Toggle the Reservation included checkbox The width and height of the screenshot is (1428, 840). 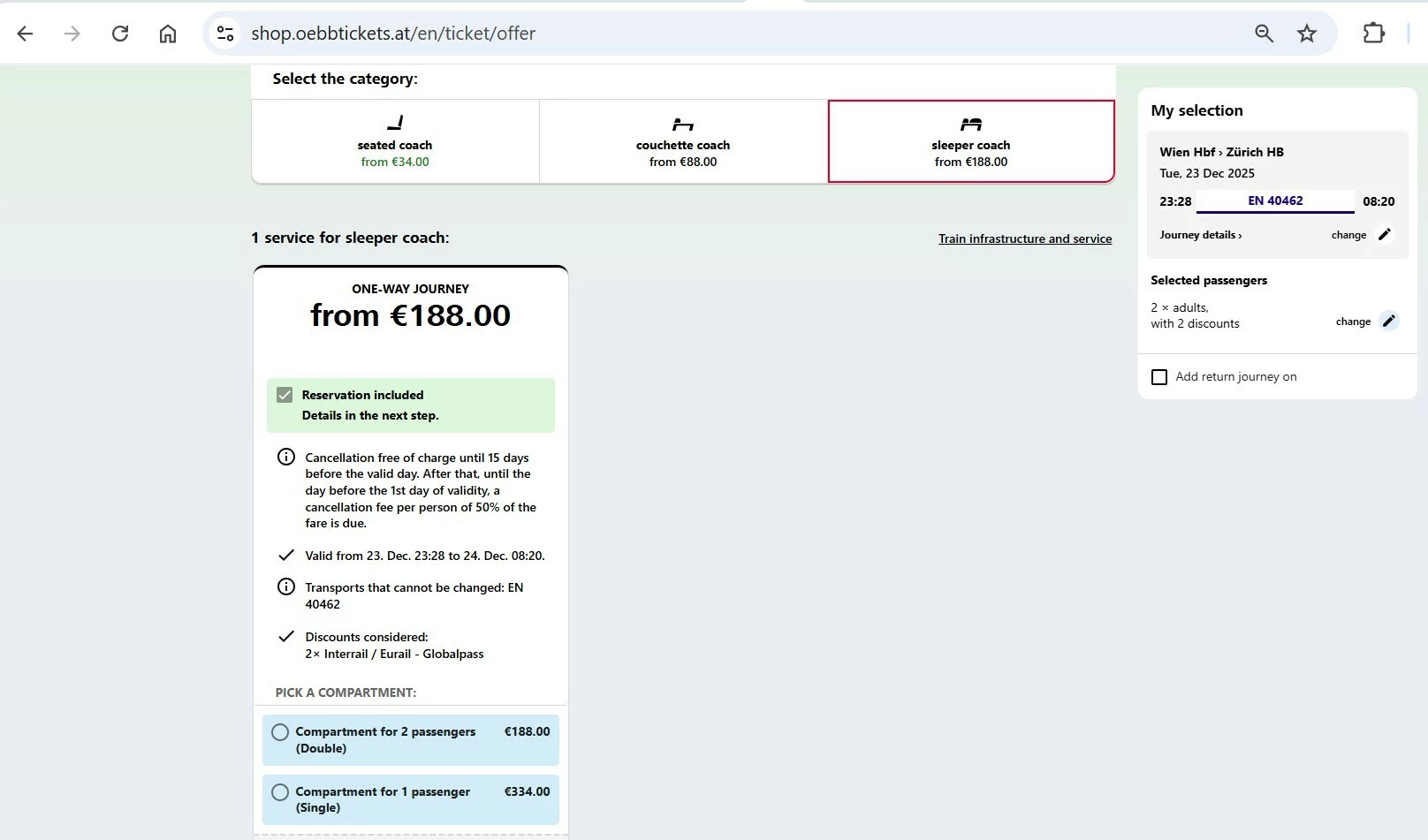point(285,395)
